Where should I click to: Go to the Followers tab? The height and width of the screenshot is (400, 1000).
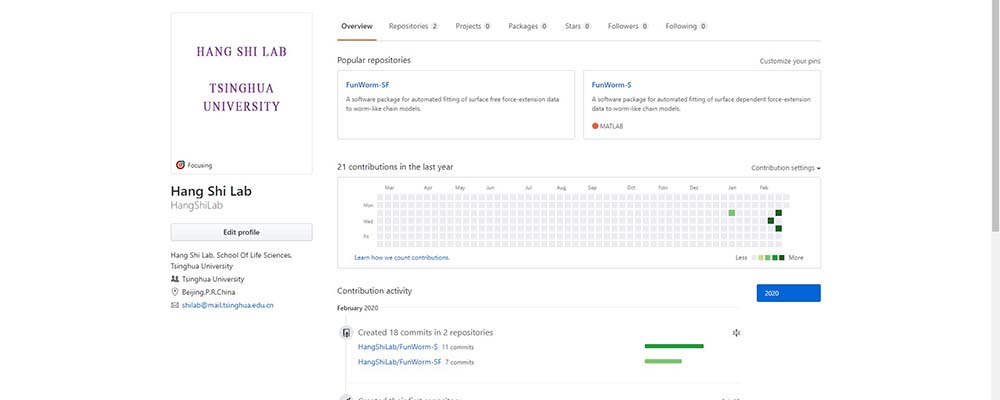pos(628,26)
